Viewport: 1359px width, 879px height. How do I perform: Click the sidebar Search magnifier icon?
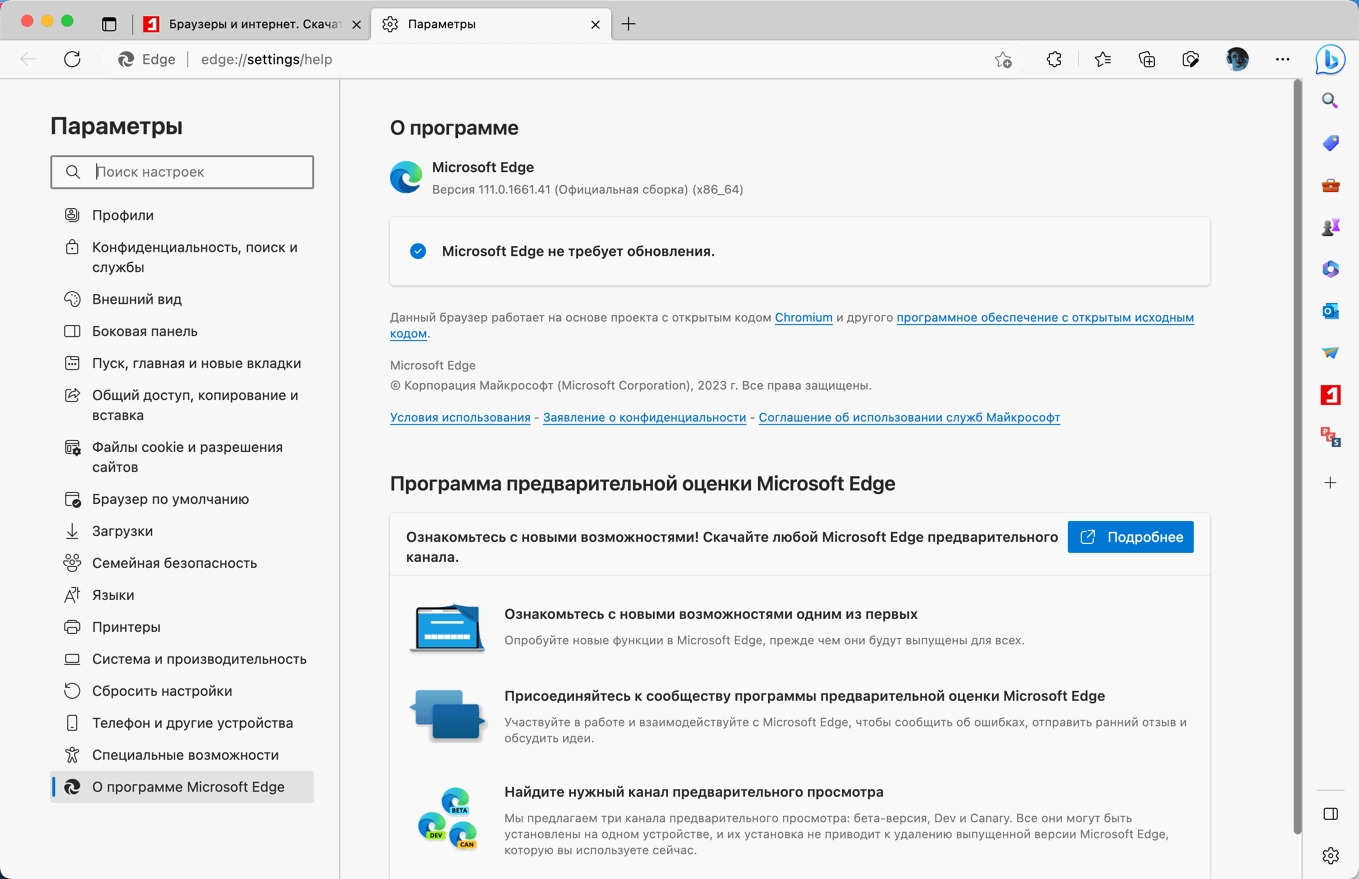(1330, 101)
